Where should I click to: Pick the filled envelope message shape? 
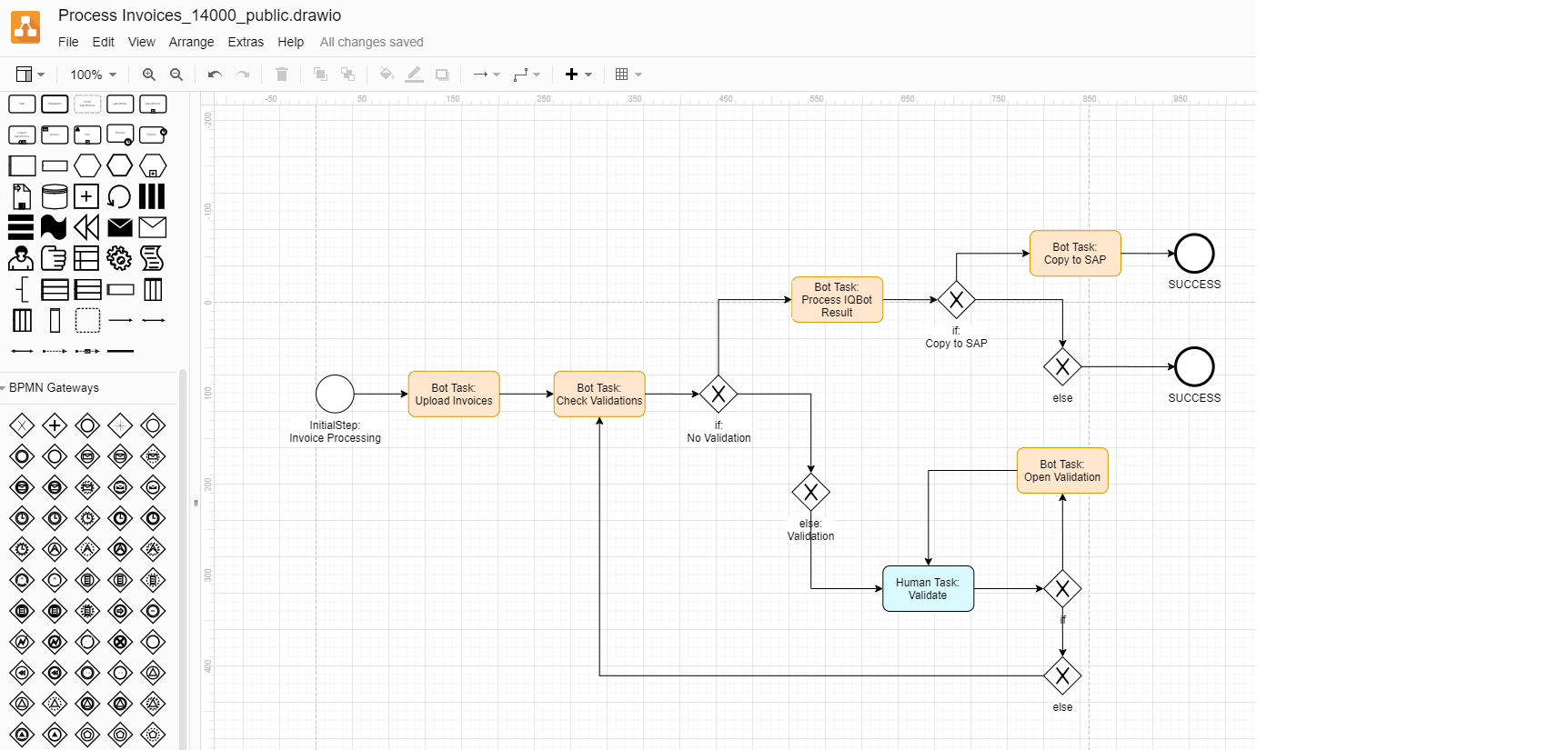click(120, 227)
